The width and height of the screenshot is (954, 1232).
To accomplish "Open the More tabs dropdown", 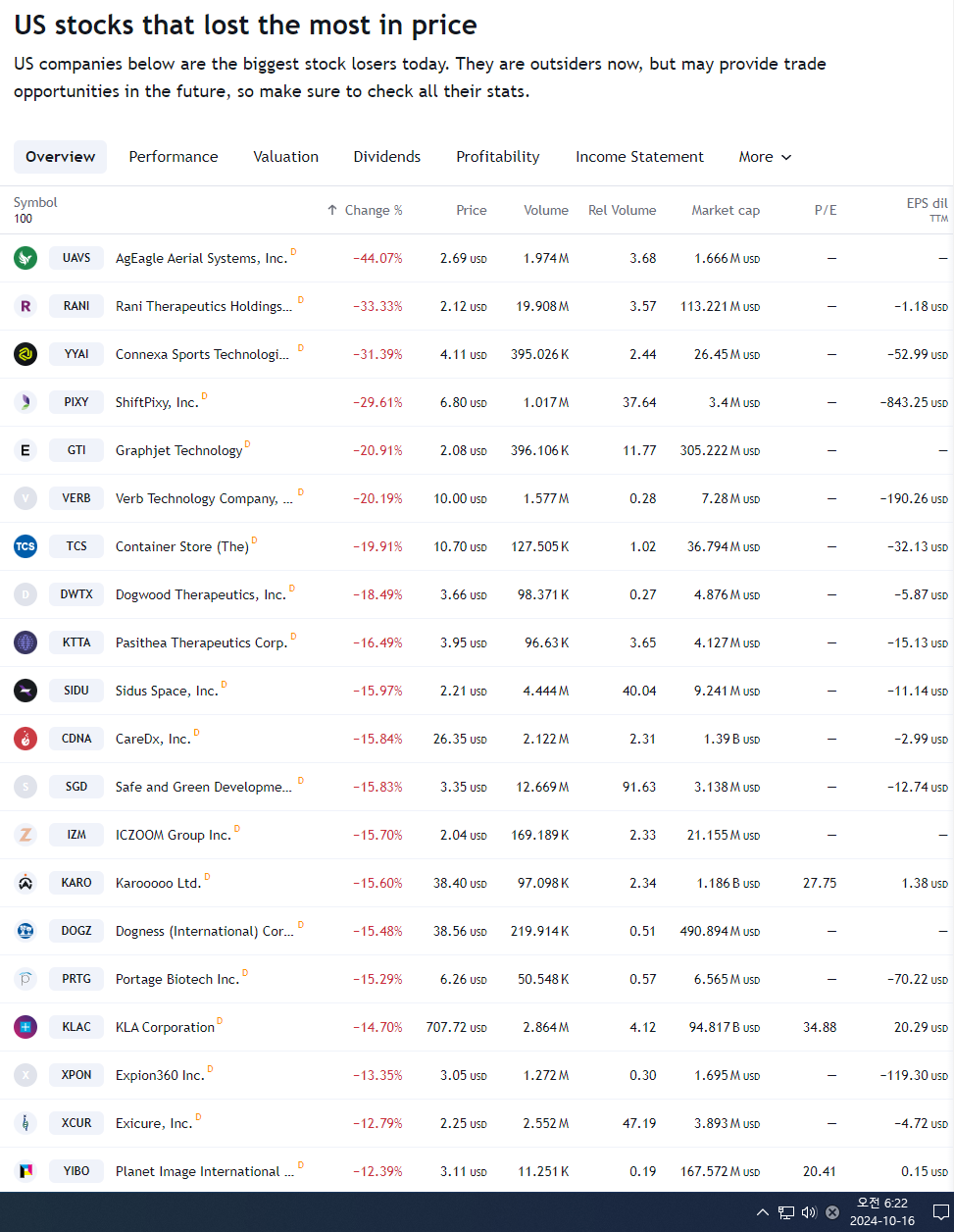I will tap(765, 157).
